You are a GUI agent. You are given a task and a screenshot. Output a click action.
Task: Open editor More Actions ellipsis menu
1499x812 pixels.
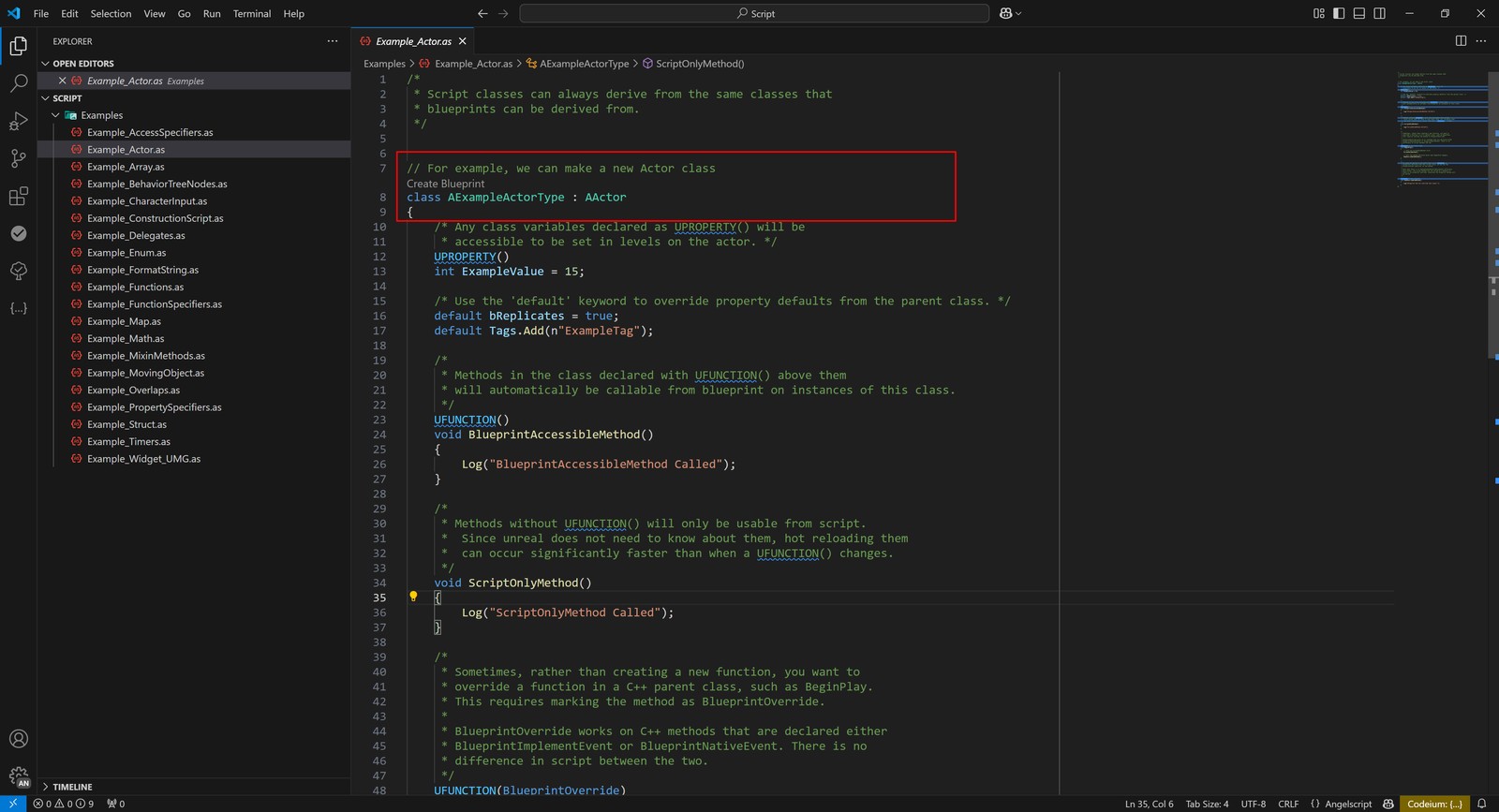(1481, 41)
